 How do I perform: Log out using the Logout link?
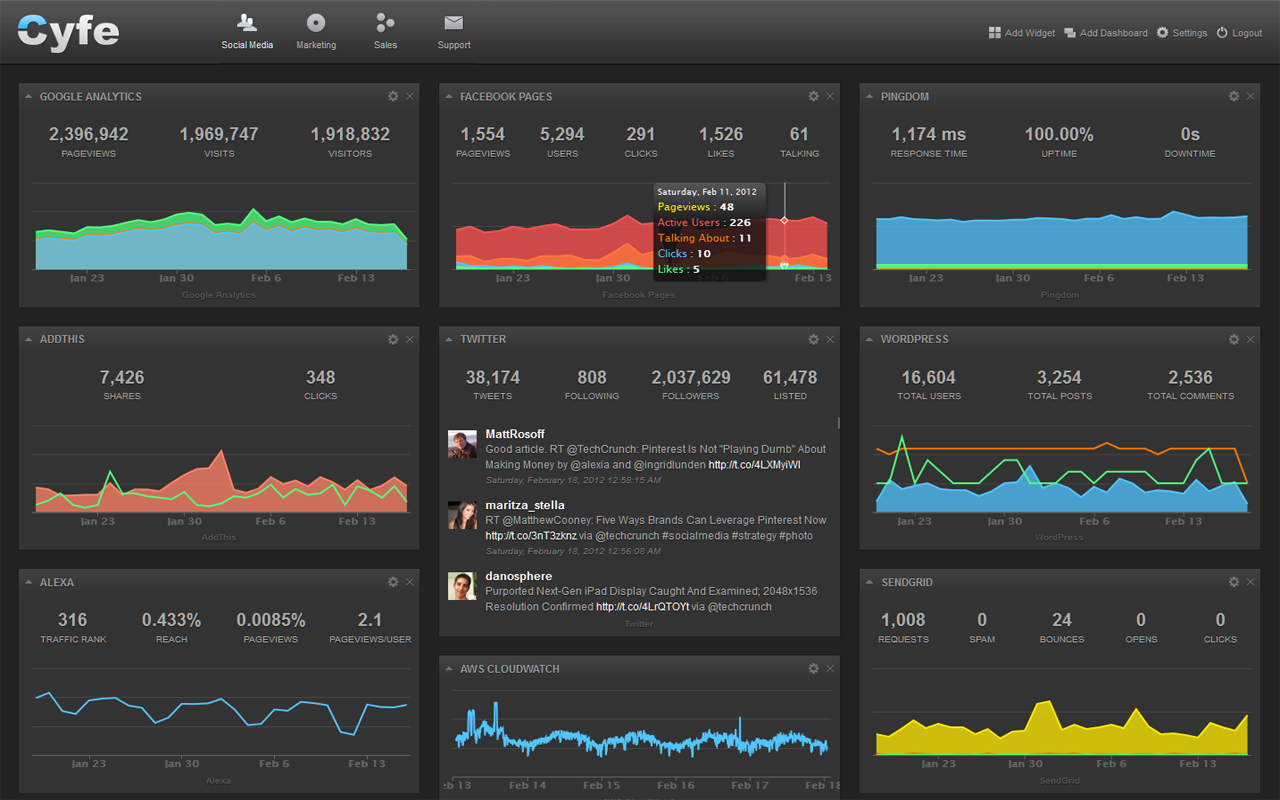[x=1239, y=33]
